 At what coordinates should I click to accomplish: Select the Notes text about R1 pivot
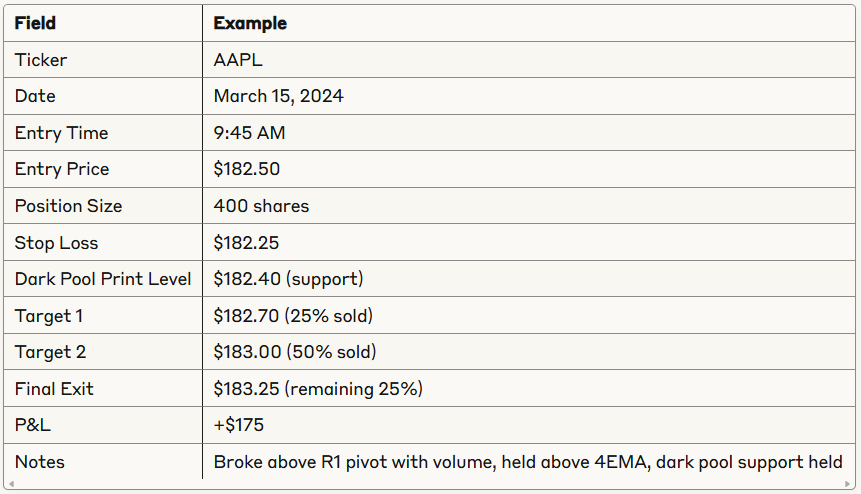click(528, 462)
